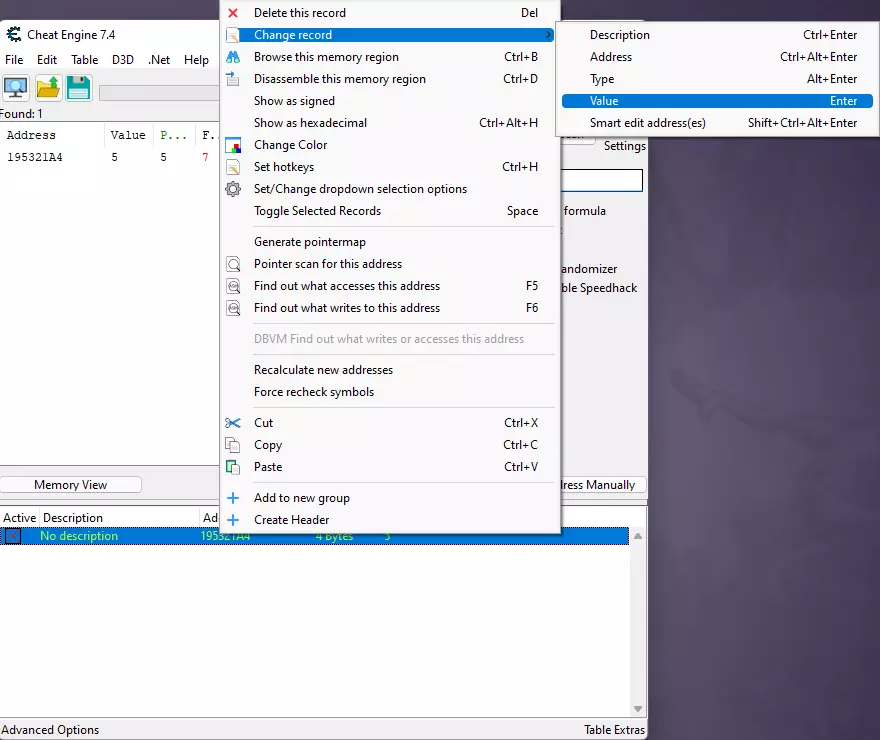Click the scissors Cut icon
This screenshot has width=880, height=740.
(233, 423)
